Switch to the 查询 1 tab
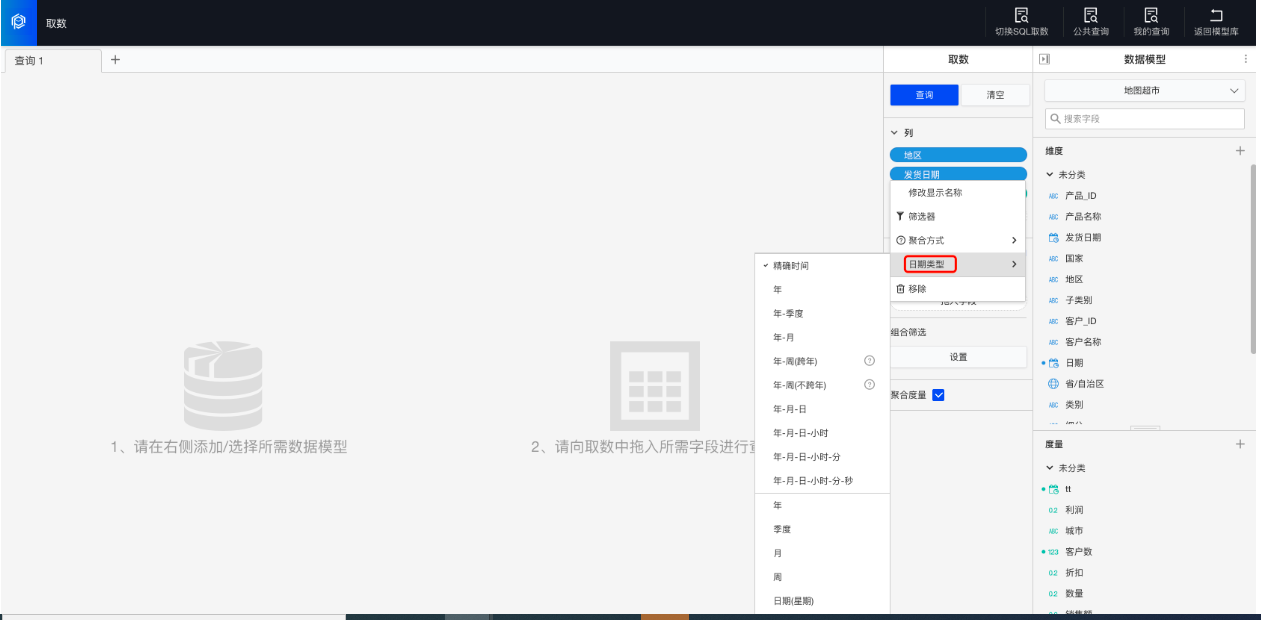The height and width of the screenshot is (620, 1261). pyautogui.click(x=52, y=60)
